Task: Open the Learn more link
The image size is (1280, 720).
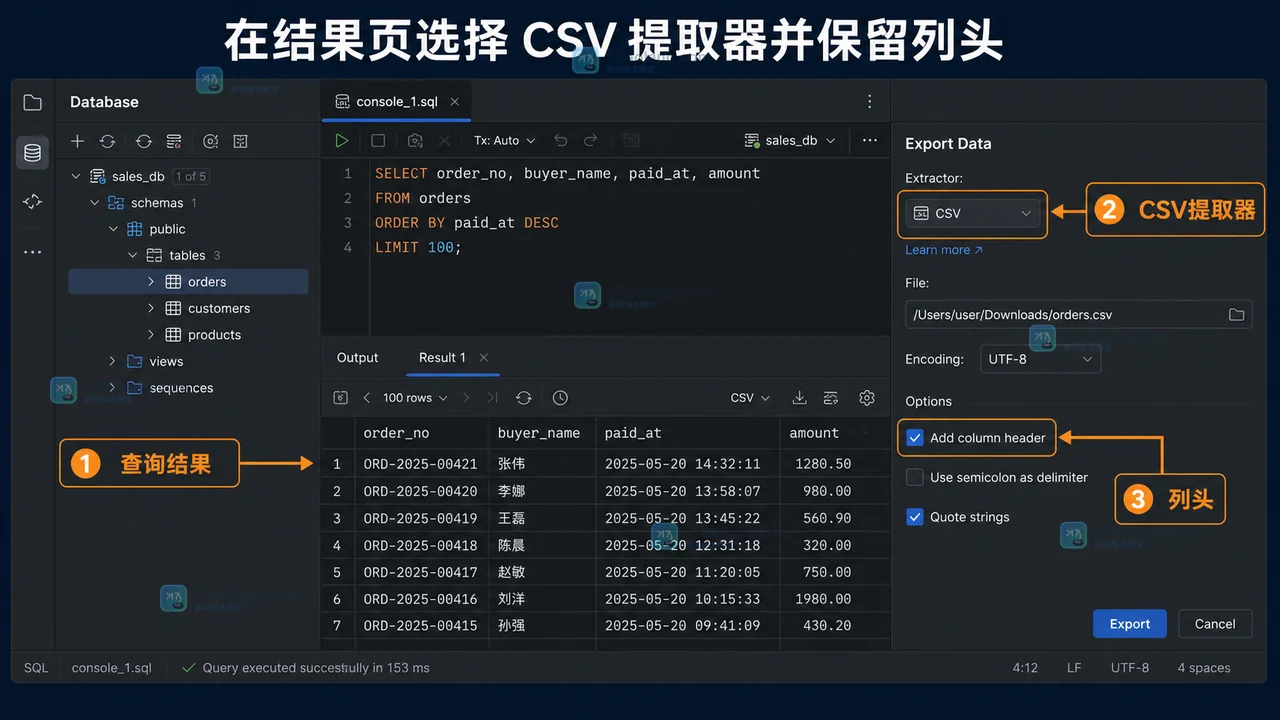Action: (944, 250)
